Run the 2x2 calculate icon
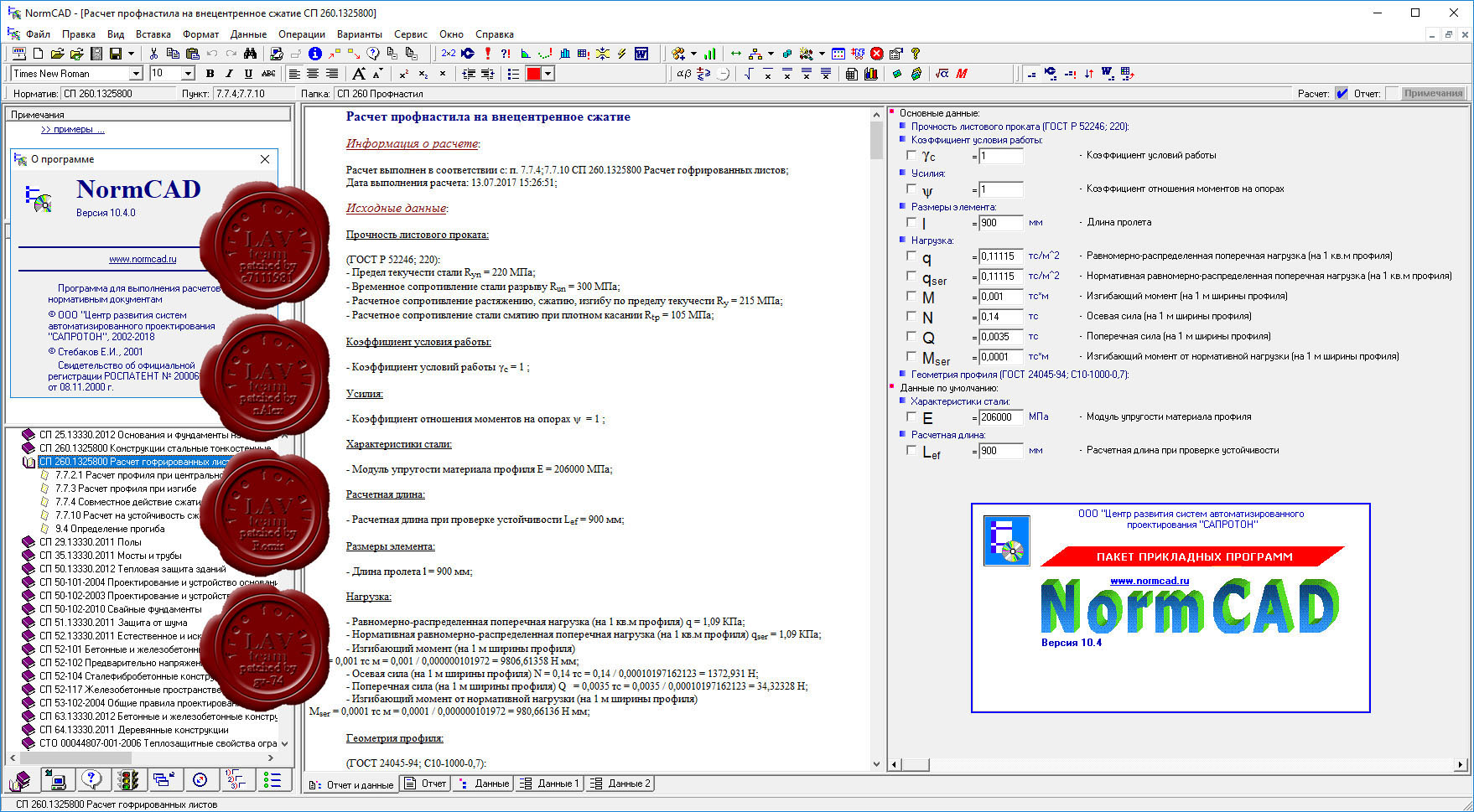The height and width of the screenshot is (812, 1474). [x=449, y=54]
